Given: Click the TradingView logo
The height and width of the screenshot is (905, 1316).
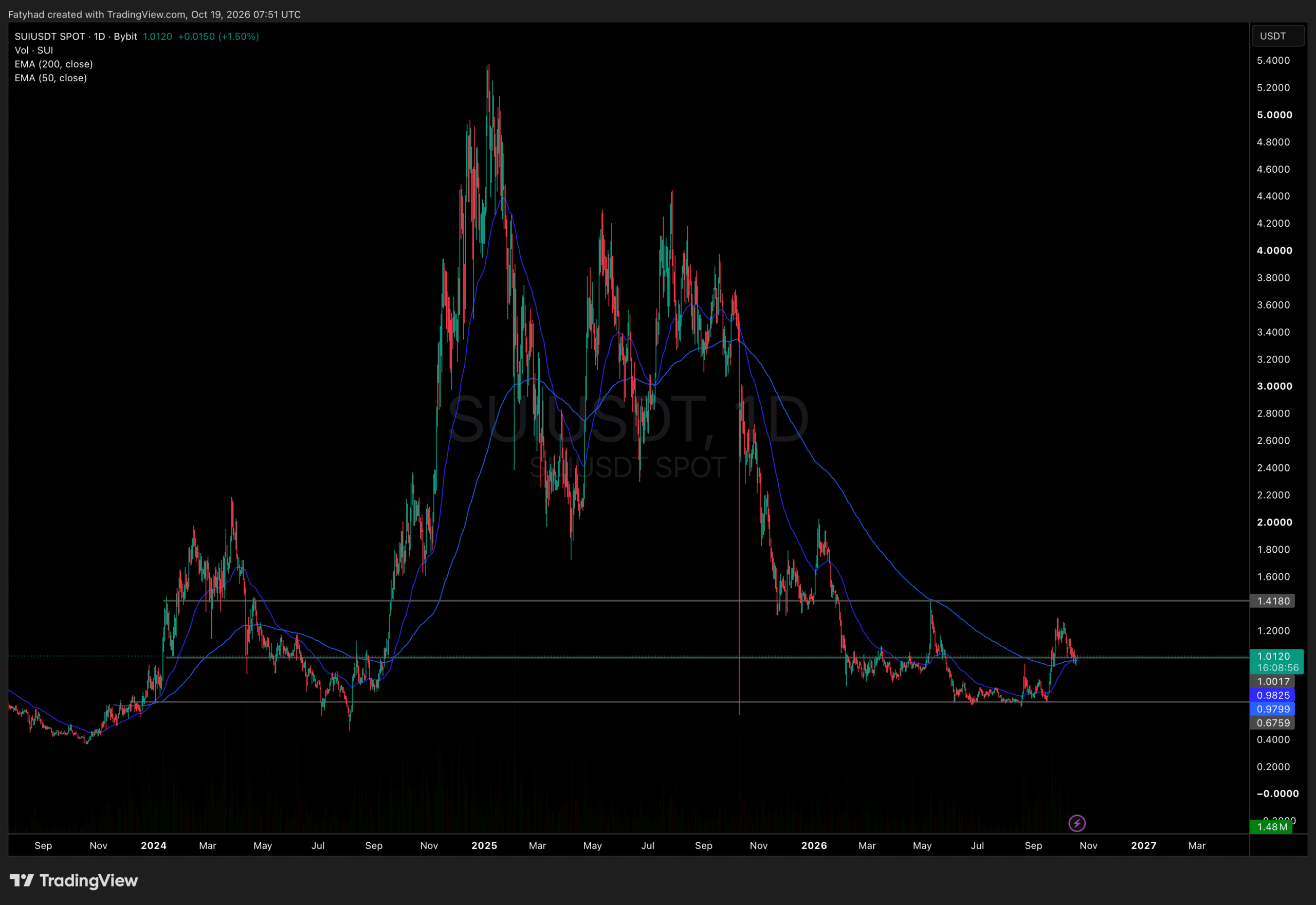Looking at the screenshot, I should (74, 881).
